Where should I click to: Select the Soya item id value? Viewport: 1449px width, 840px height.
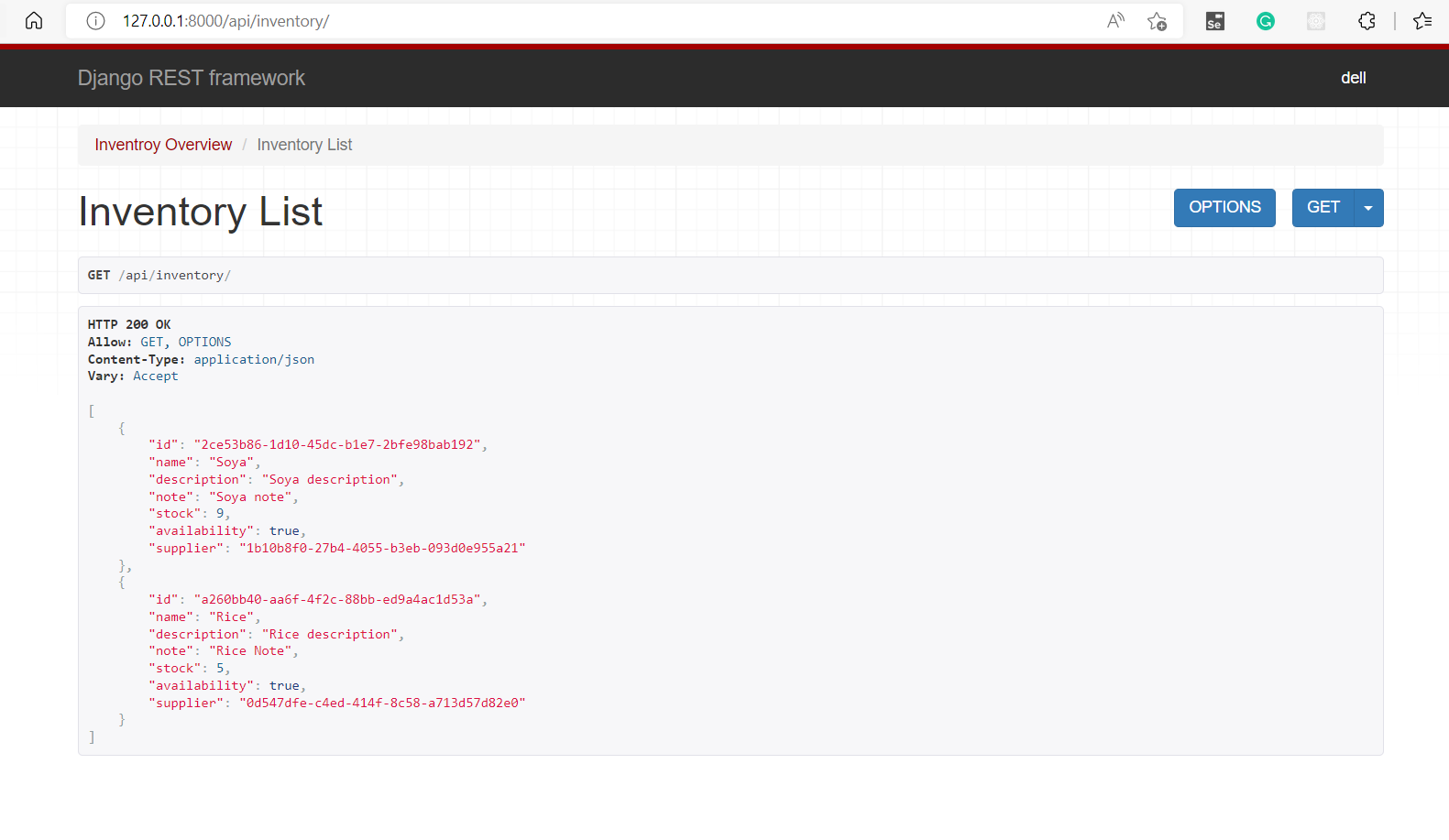pyautogui.click(x=337, y=444)
